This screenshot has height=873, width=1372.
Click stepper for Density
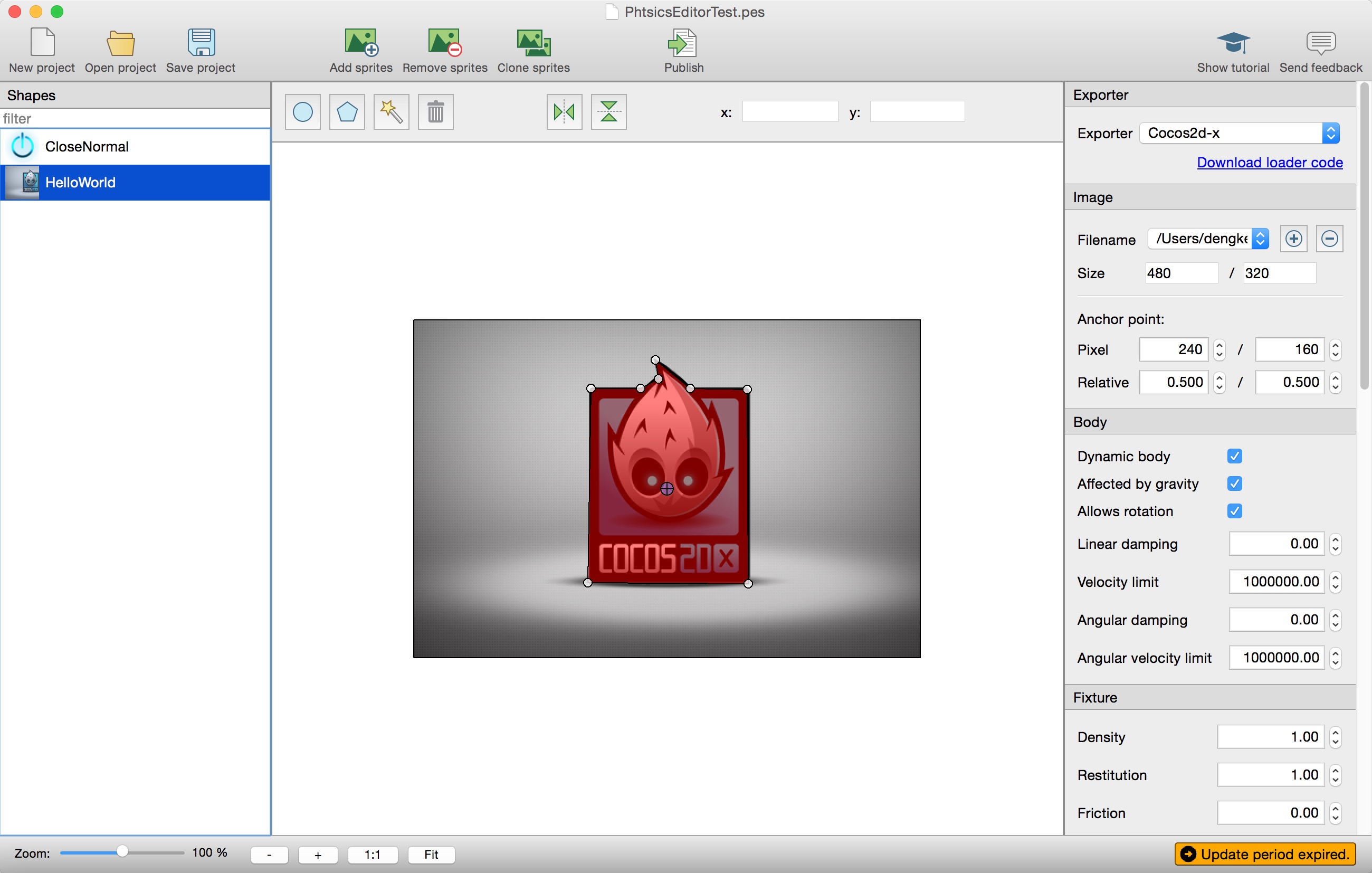click(1335, 737)
